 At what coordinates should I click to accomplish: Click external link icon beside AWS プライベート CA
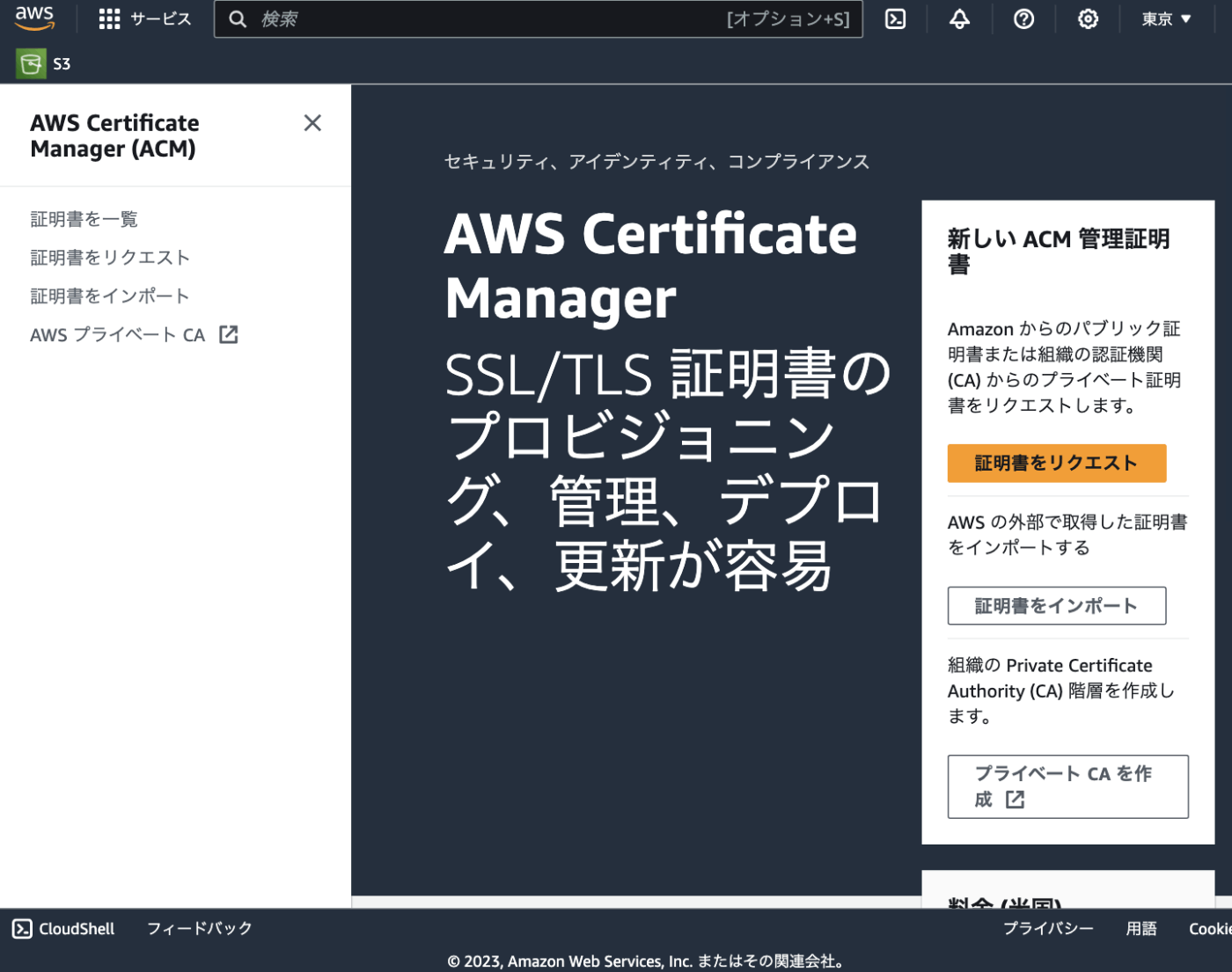[229, 334]
